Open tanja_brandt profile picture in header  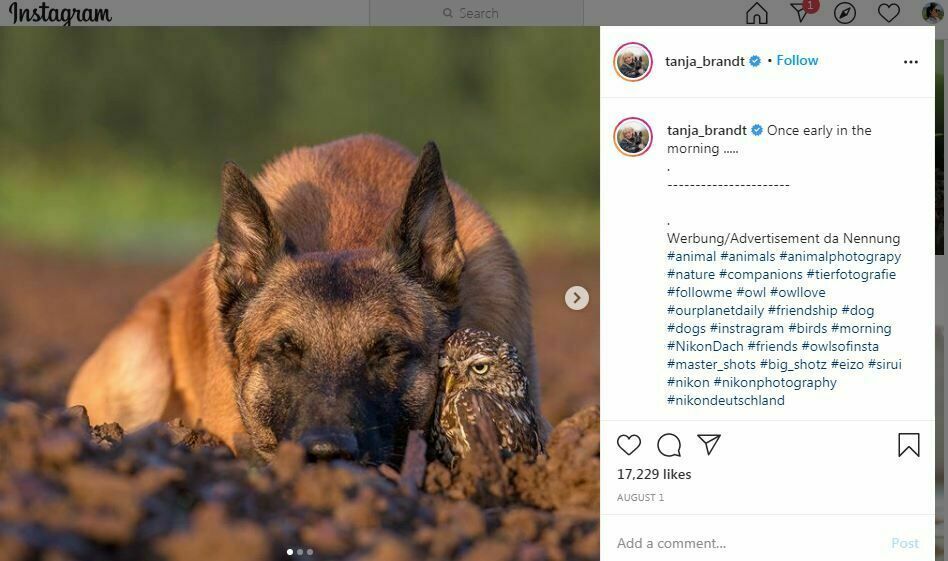coord(633,62)
